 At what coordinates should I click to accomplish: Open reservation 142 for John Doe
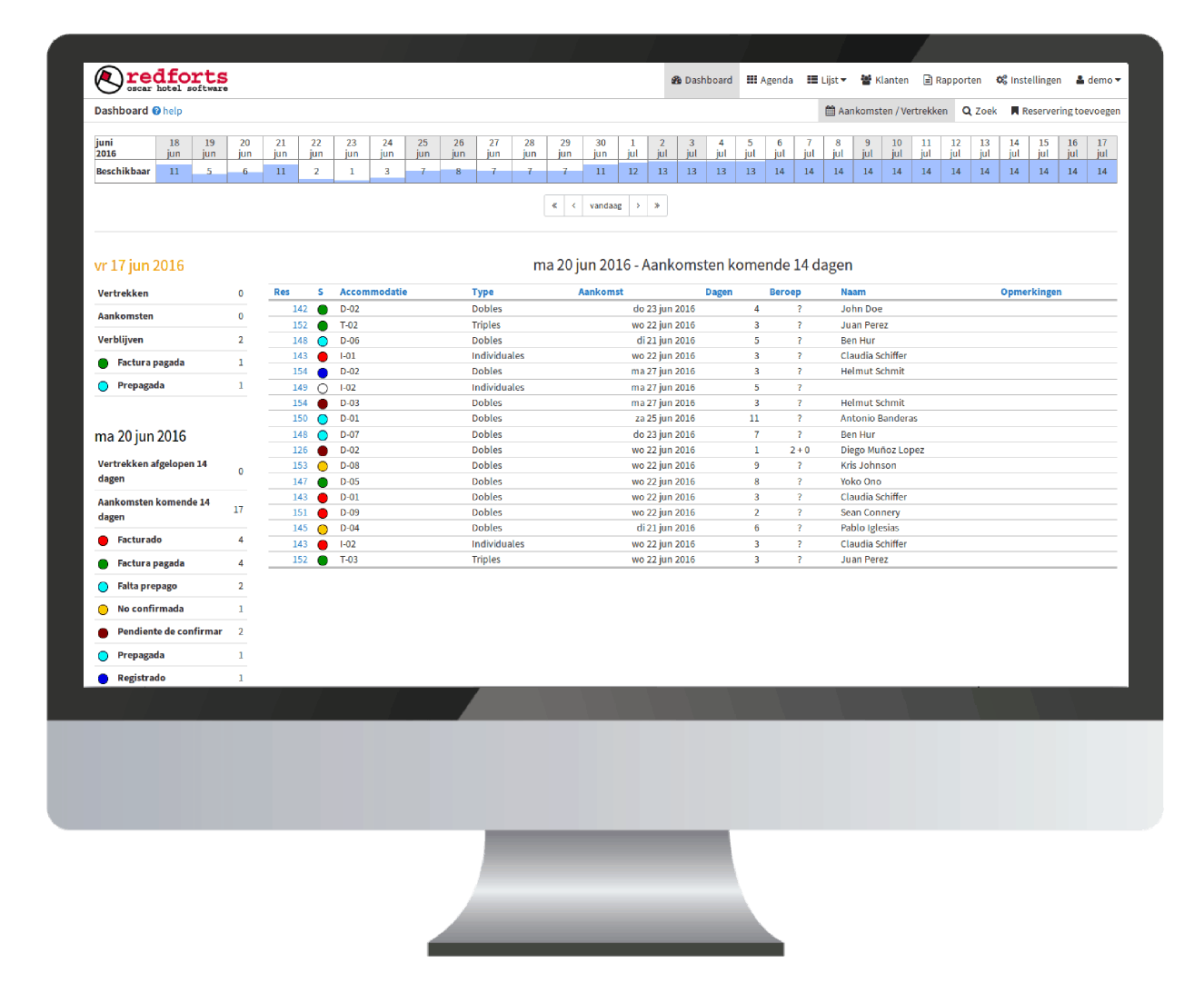(x=300, y=310)
